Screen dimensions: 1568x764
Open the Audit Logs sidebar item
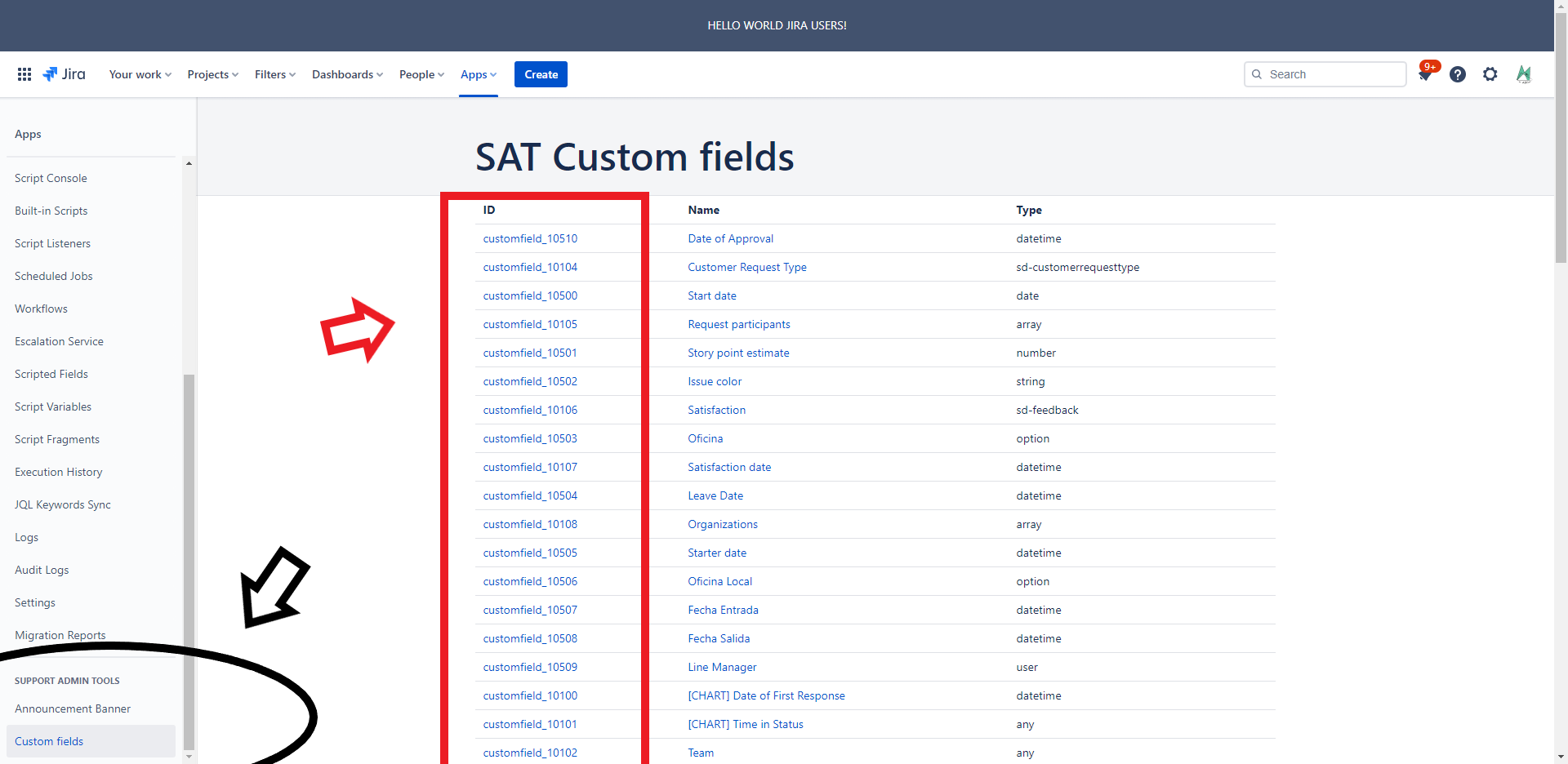click(42, 570)
